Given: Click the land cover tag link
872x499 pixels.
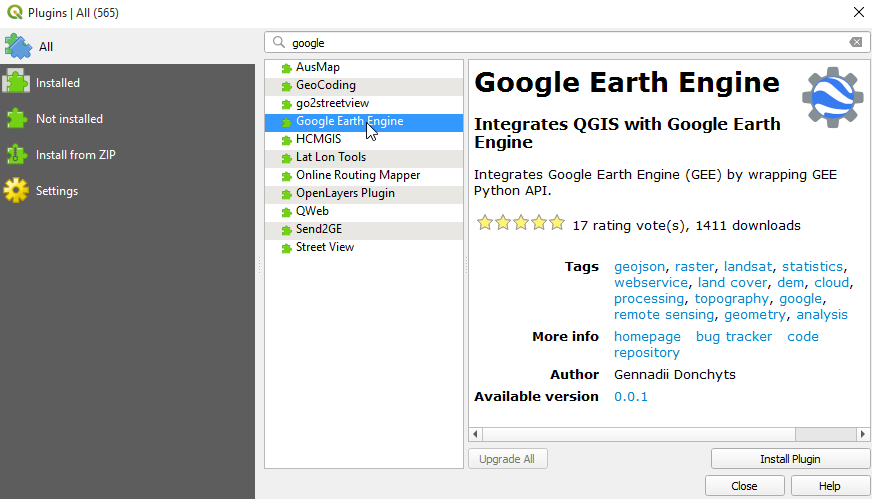Looking at the screenshot, I should [732, 283].
